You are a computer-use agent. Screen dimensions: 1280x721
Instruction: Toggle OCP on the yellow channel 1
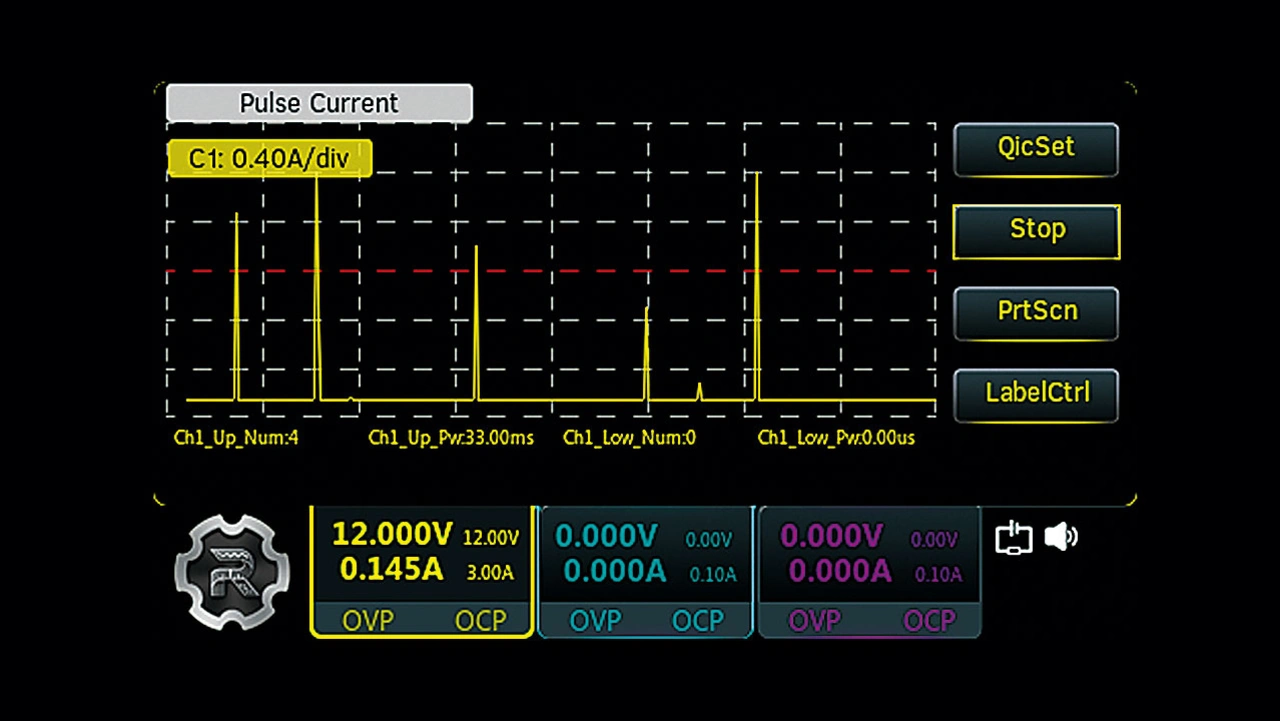point(480,621)
